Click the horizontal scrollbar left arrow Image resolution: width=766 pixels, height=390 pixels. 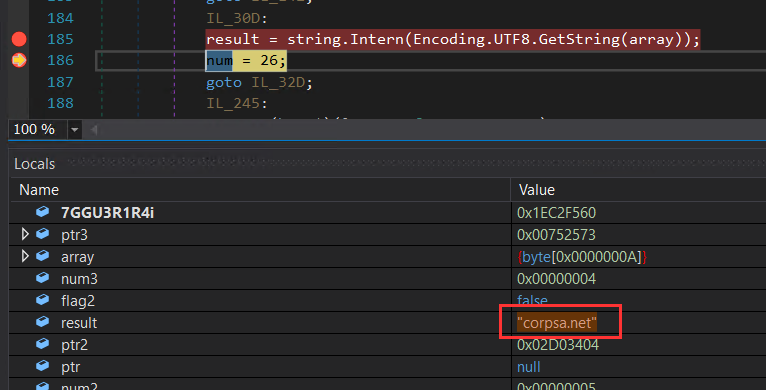pyautogui.click(x=94, y=130)
